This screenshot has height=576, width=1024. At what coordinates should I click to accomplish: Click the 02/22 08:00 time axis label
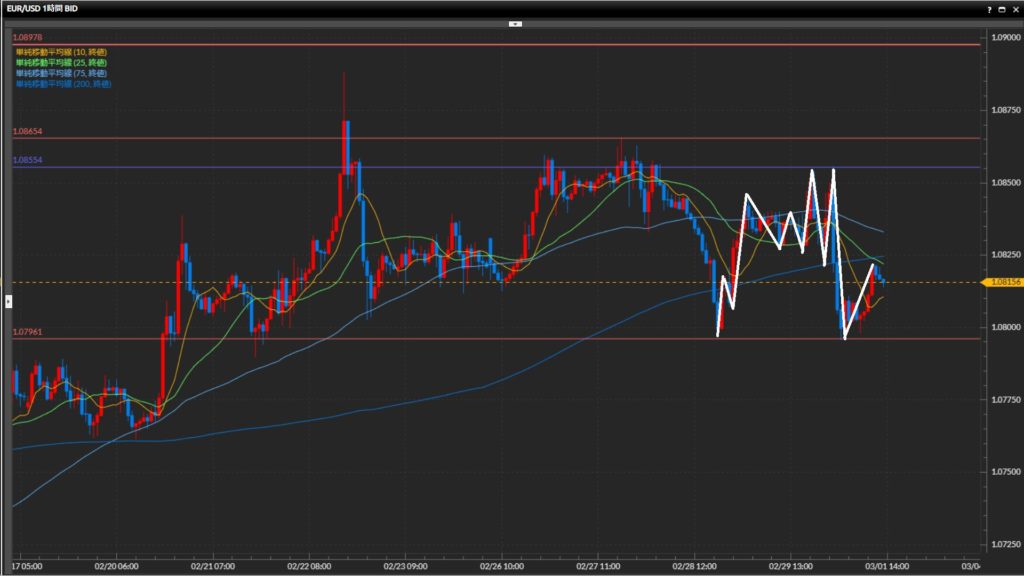tap(306, 565)
